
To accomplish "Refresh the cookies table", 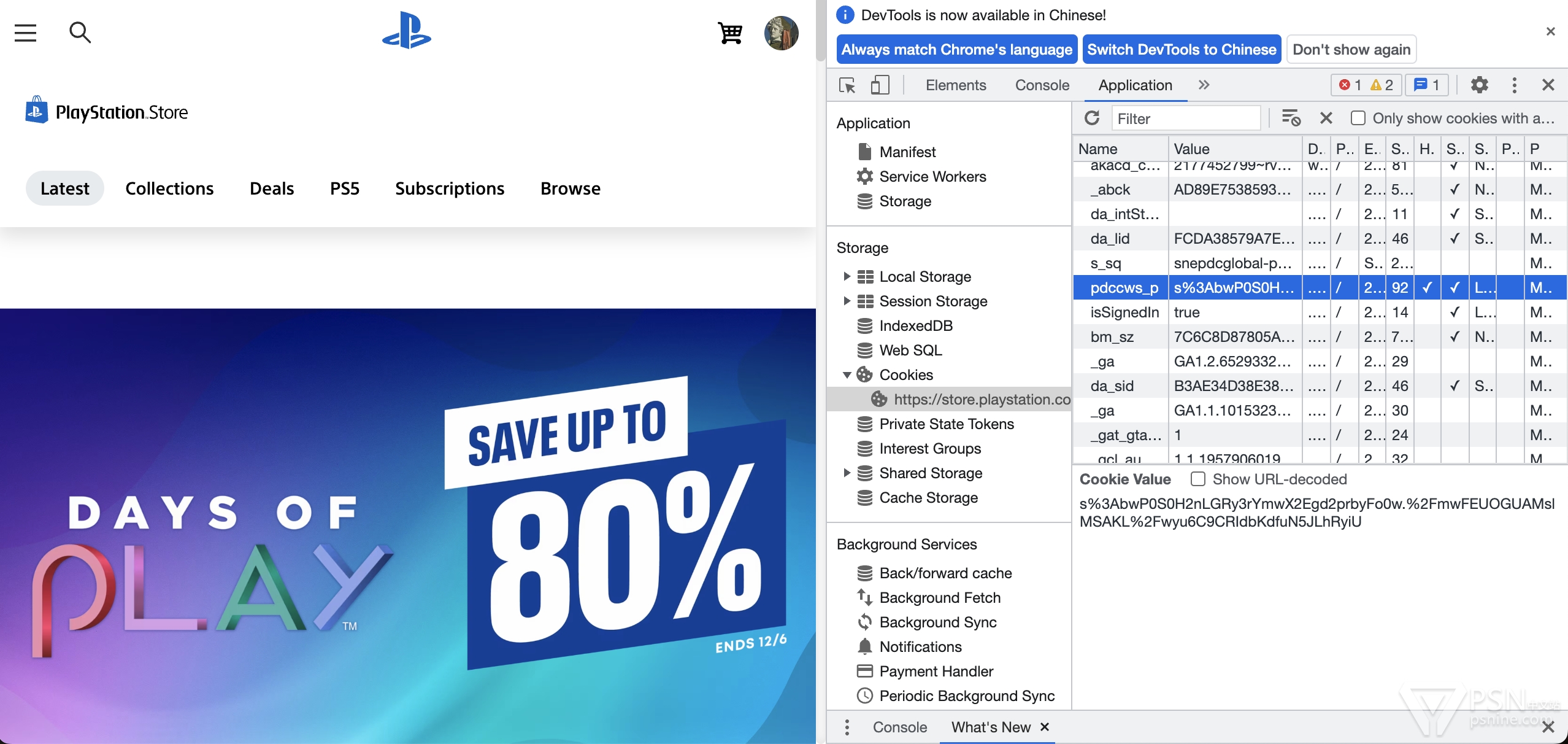I will coord(1092,118).
